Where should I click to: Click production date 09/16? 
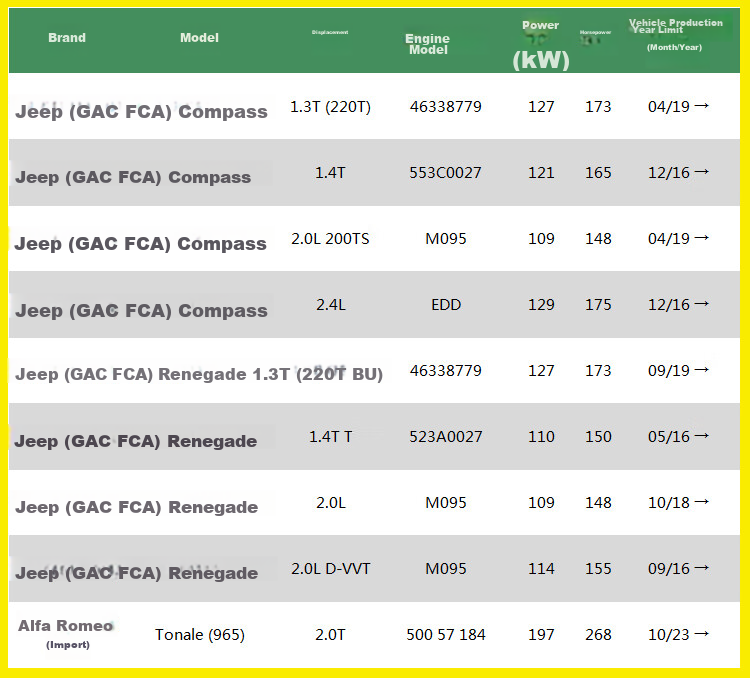[678, 568]
